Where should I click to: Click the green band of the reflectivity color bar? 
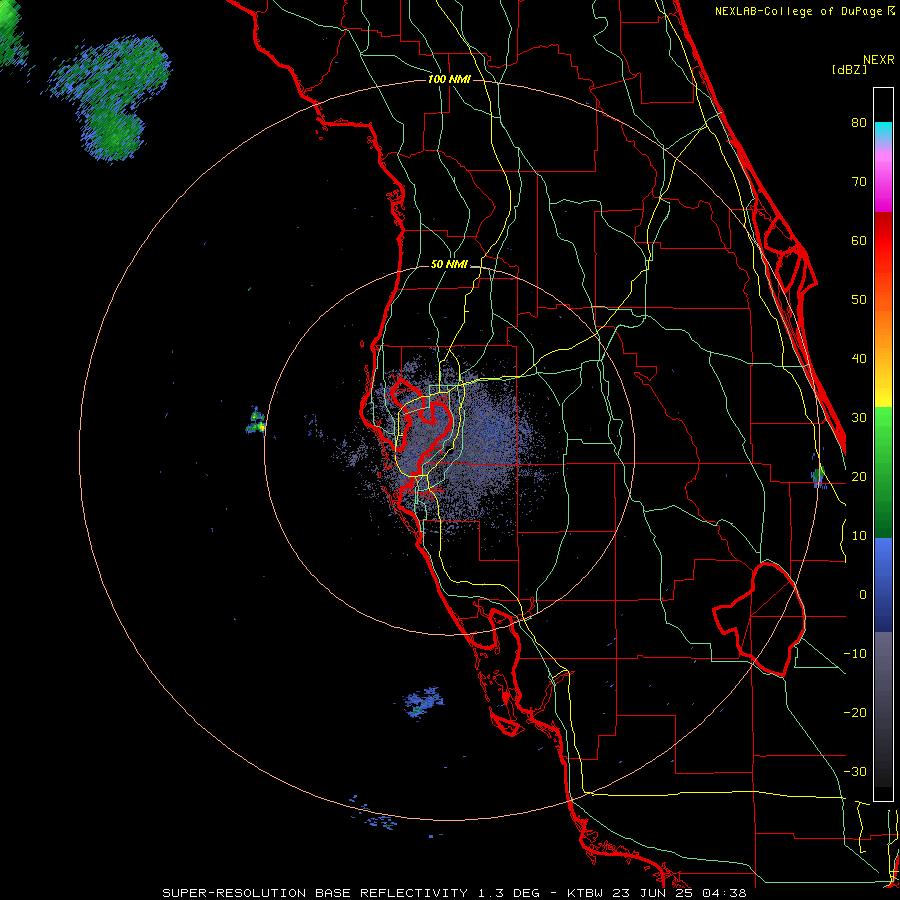[883, 472]
